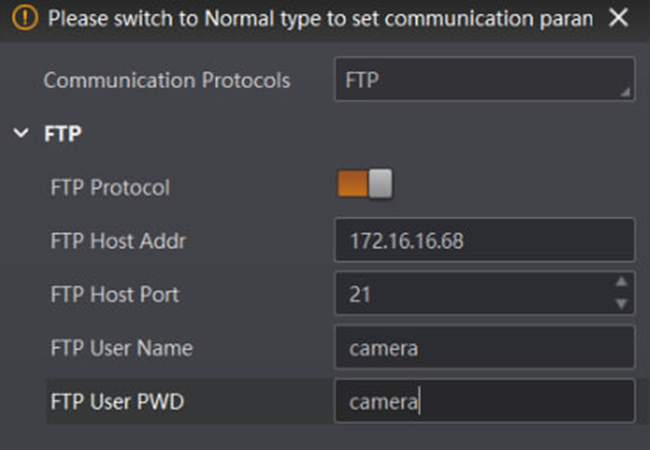Toggle the FTP Protocol switch
This screenshot has height=450, width=650.
tap(365, 184)
